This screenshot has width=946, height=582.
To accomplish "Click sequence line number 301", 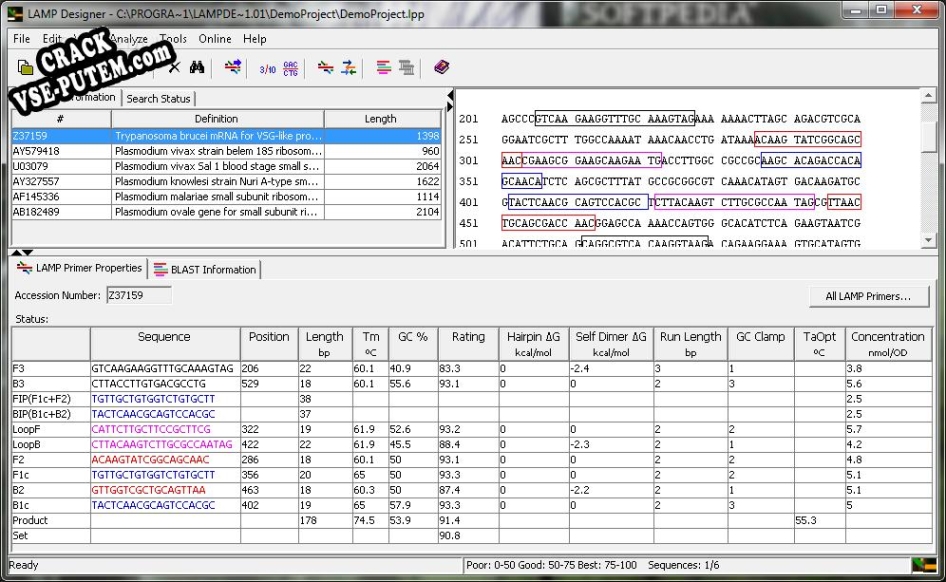I will coord(468,160).
